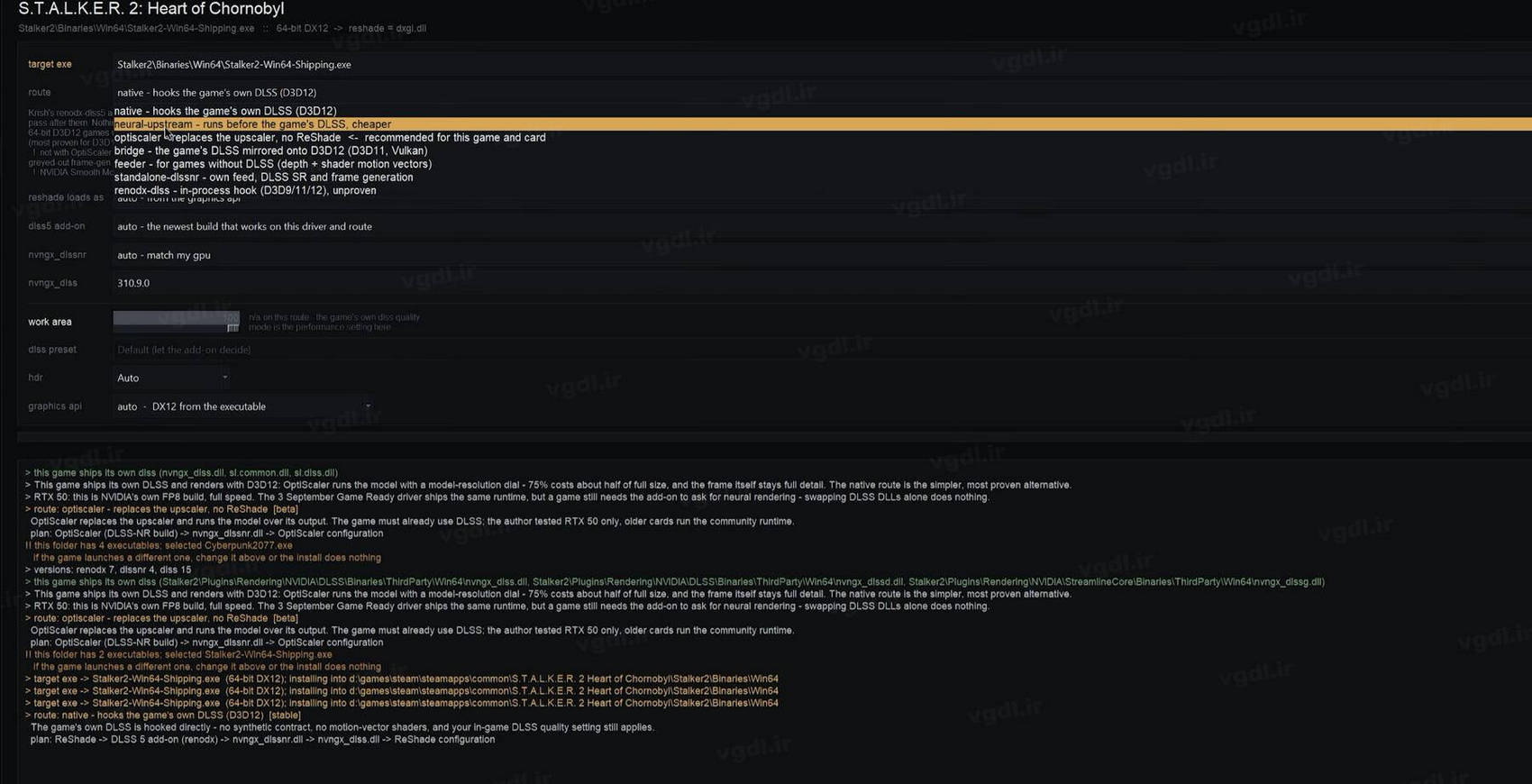Click first log line listing 'sl.common.dll, sl.dlss.dll'
Viewport: 1532px width, 784px height.
click(181, 472)
